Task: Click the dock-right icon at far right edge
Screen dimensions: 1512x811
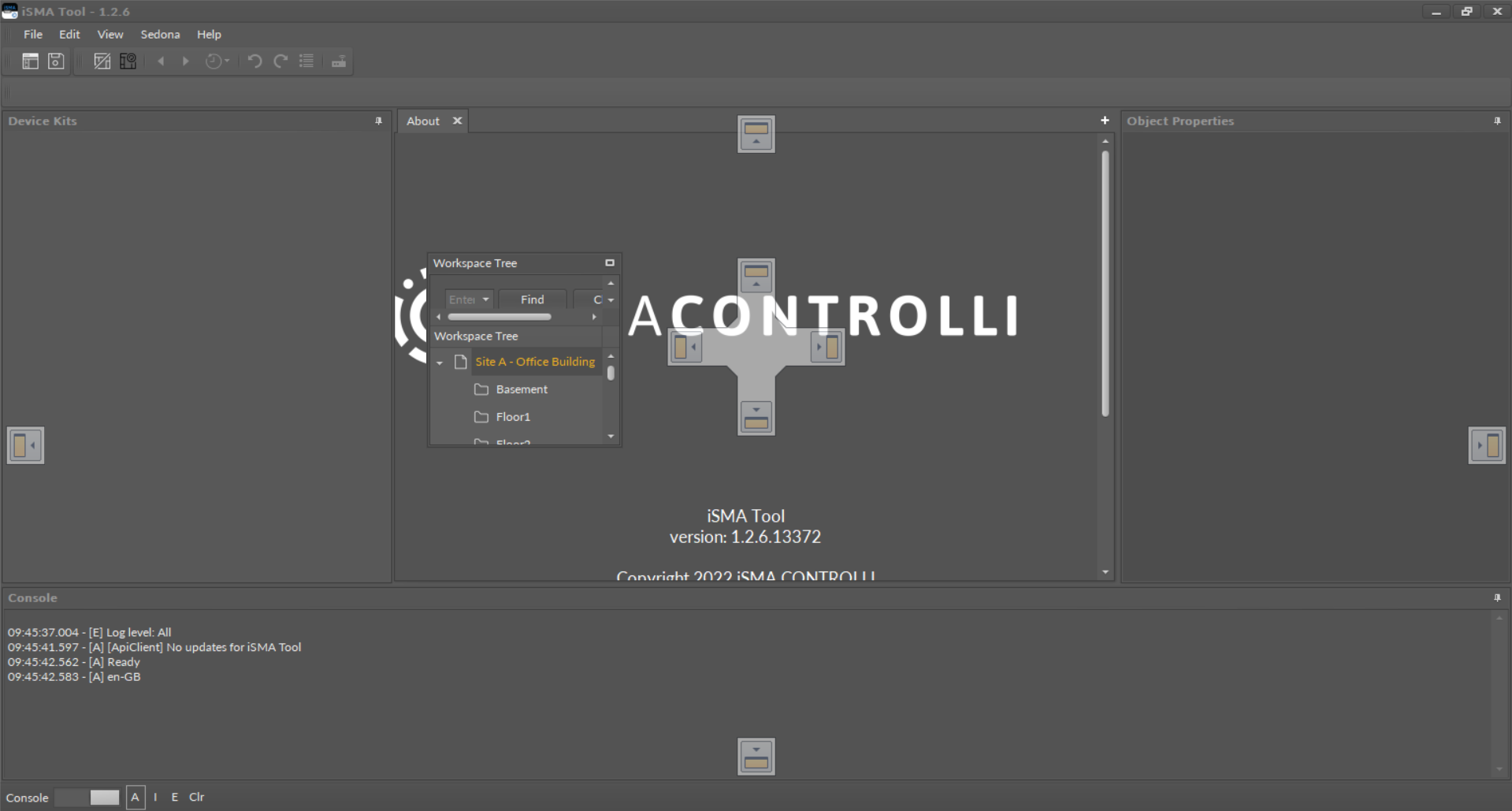Action: coord(1486,445)
